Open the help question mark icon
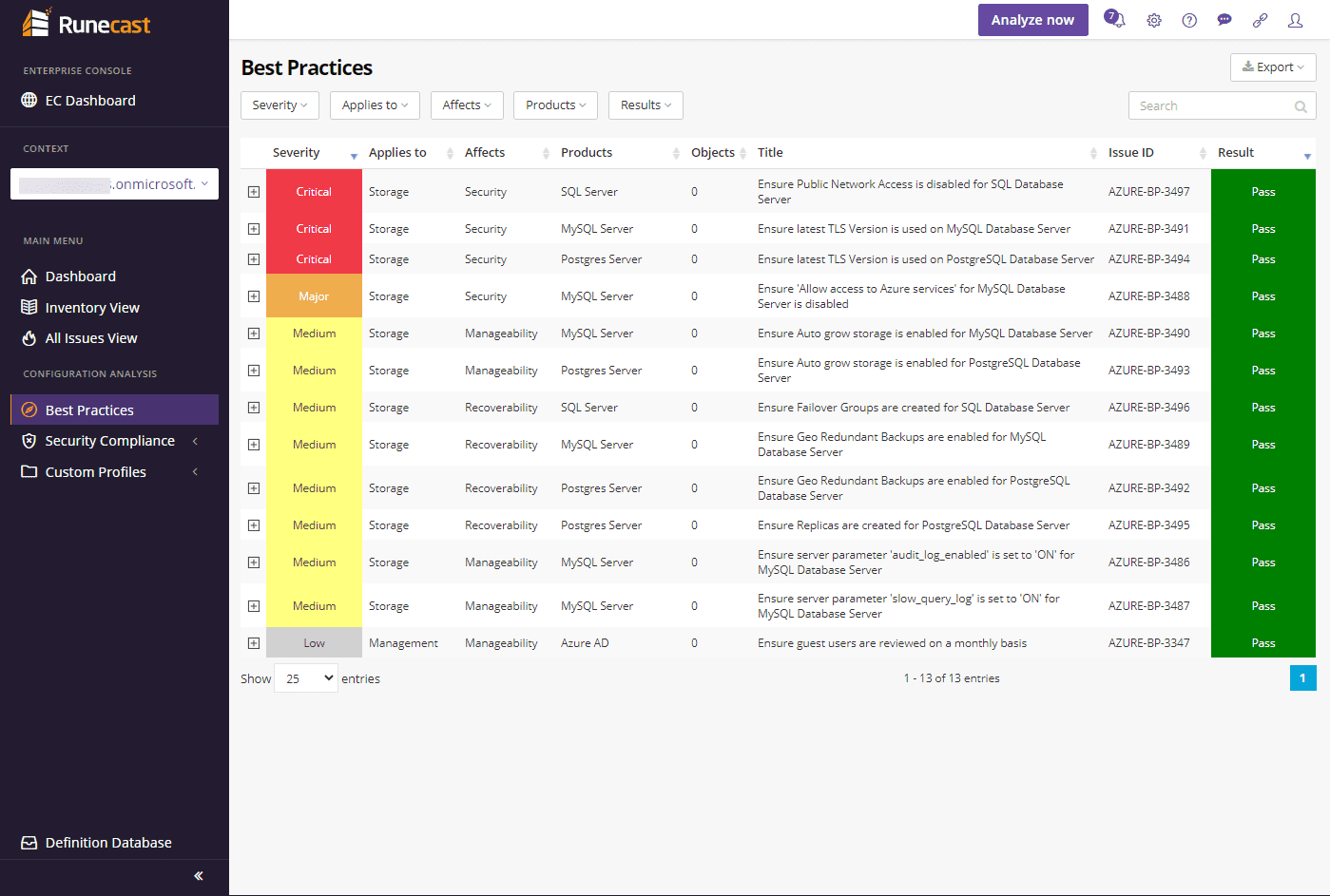Image resolution: width=1330 pixels, height=896 pixels. 1189,20
